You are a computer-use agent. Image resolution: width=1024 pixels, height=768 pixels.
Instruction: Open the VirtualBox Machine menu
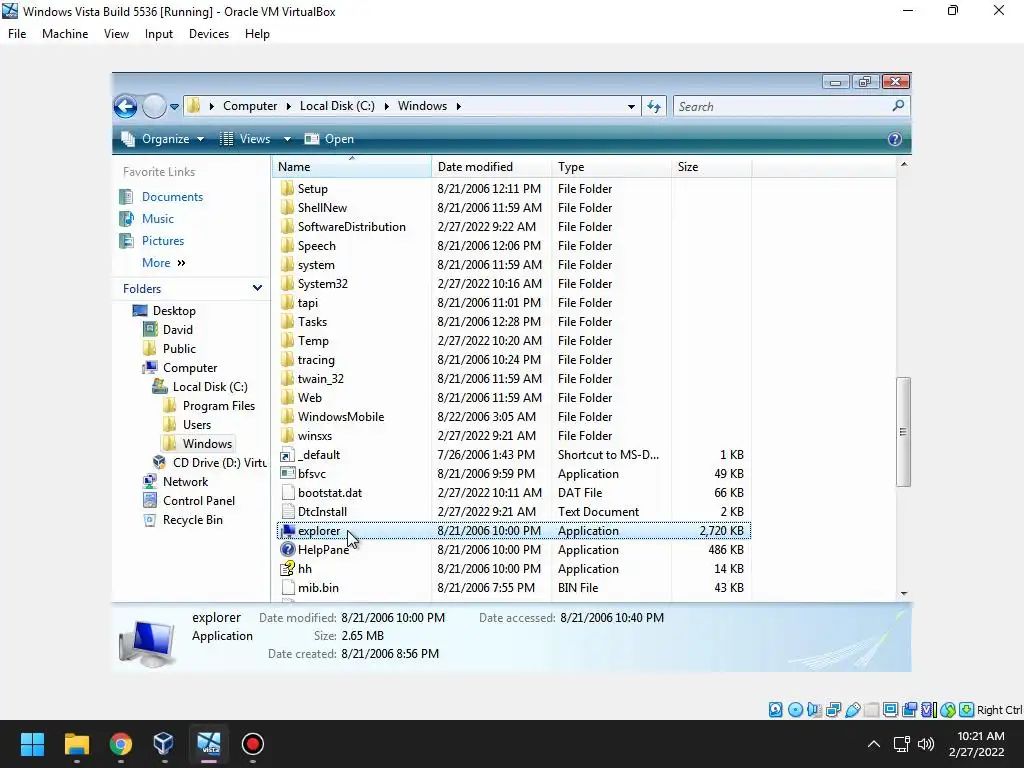click(65, 34)
